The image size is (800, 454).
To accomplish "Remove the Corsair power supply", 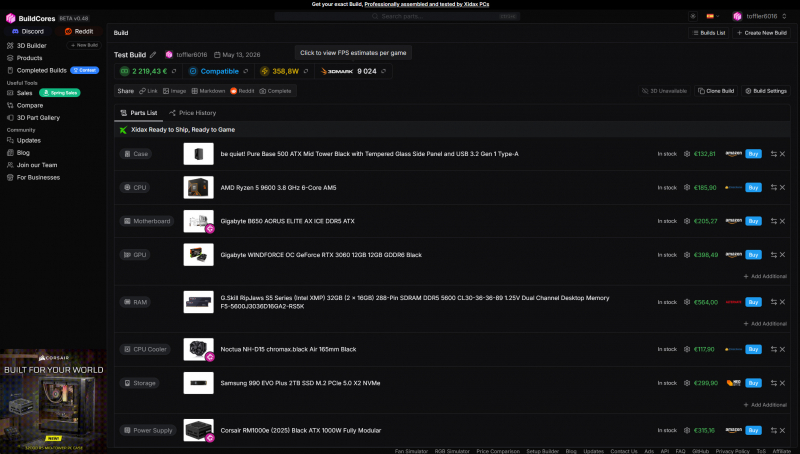I will [782, 430].
